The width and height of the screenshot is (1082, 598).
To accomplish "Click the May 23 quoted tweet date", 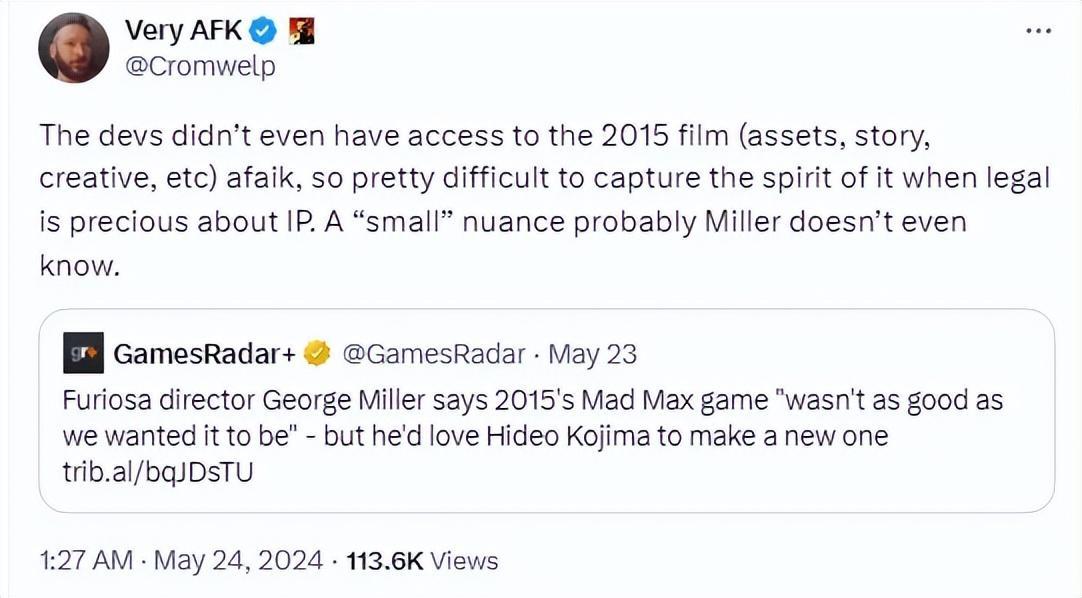I will tap(593, 354).
